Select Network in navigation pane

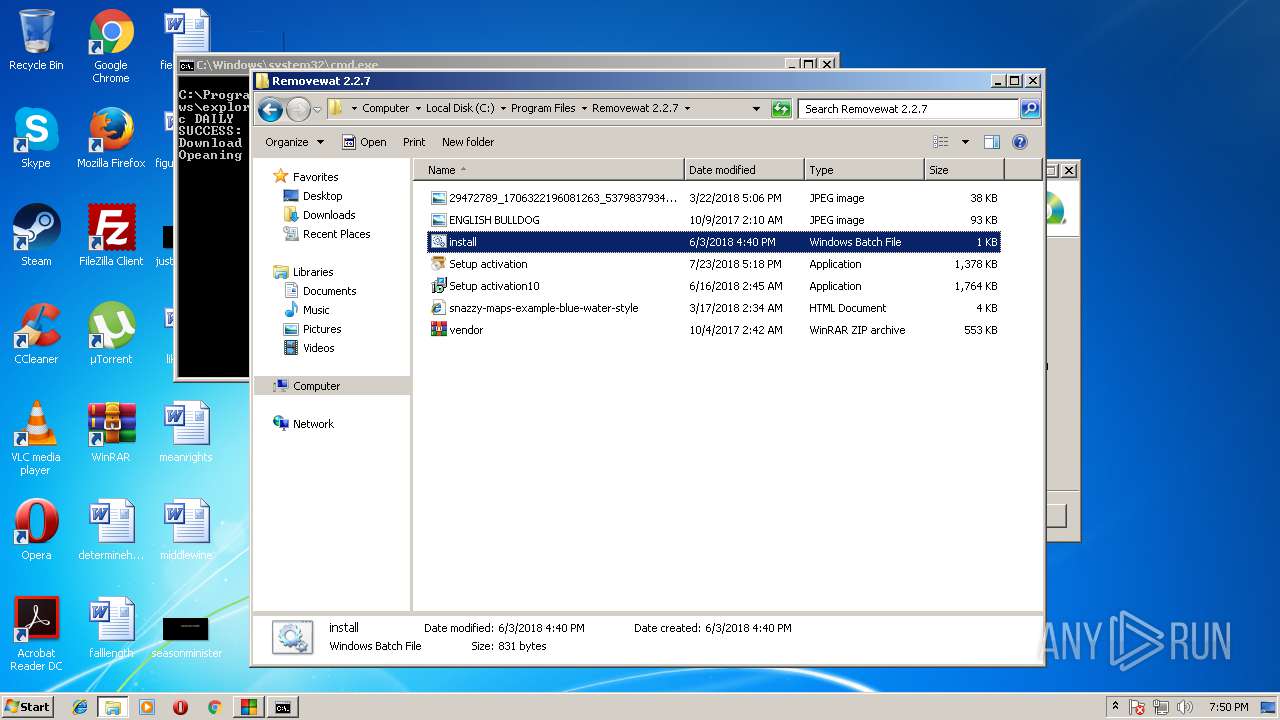(x=313, y=424)
